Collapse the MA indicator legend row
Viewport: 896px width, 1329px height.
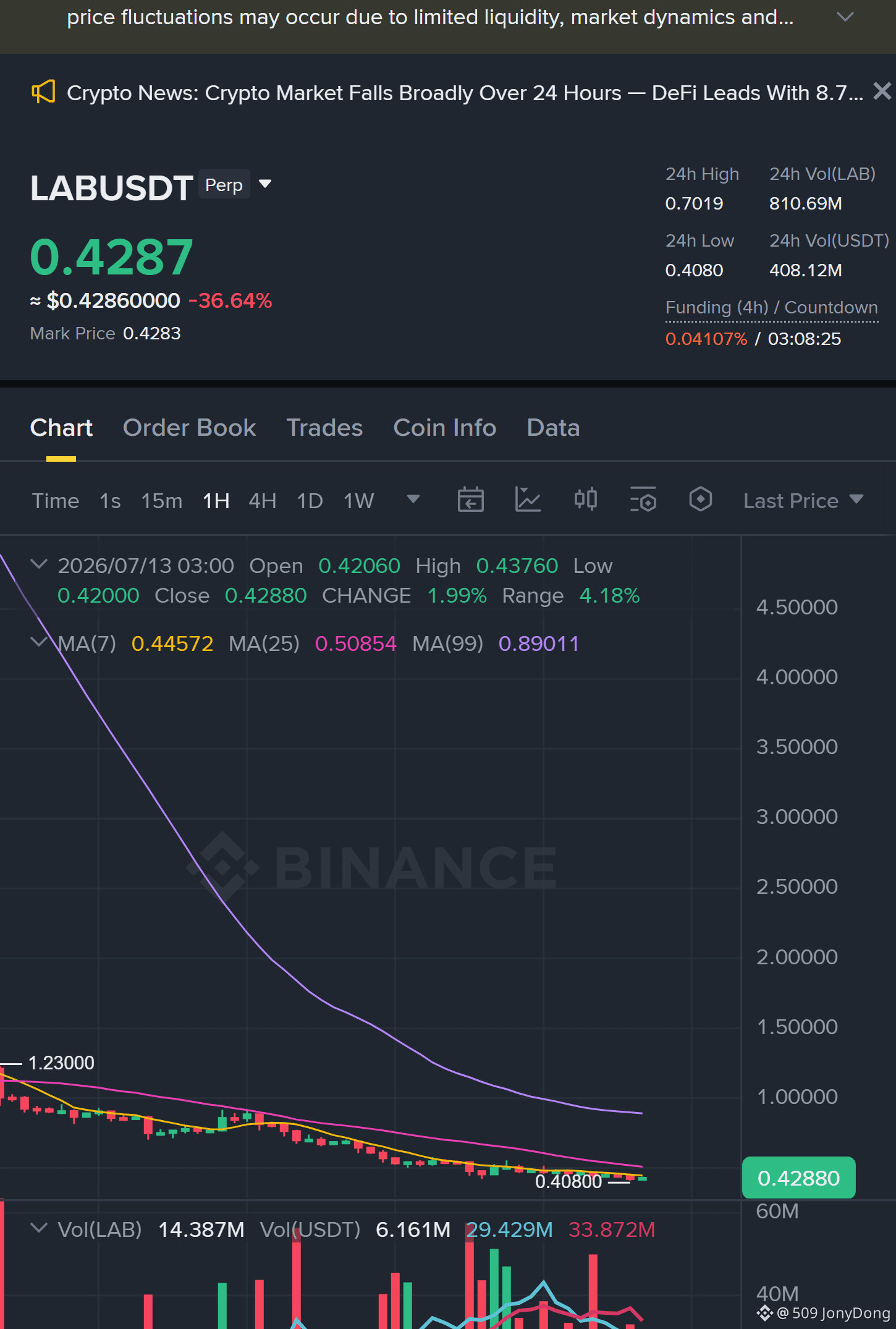pyautogui.click(x=39, y=642)
